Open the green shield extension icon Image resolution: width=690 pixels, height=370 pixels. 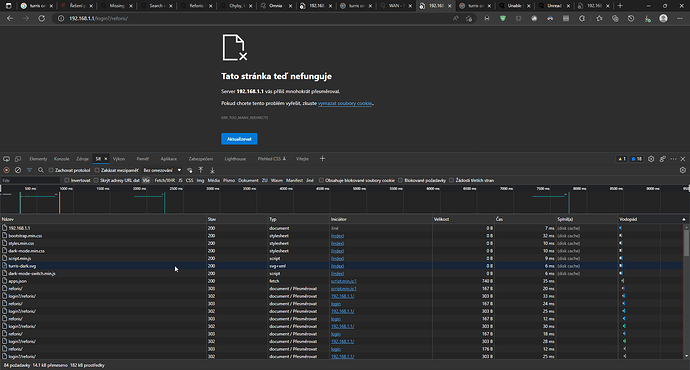pos(503,18)
